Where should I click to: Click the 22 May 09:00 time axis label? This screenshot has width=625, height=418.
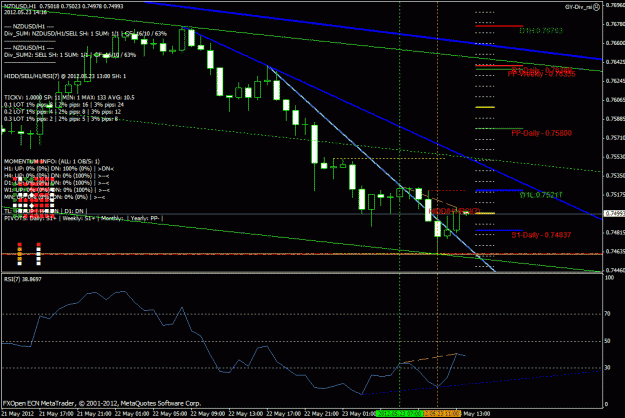tap(207, 414)
